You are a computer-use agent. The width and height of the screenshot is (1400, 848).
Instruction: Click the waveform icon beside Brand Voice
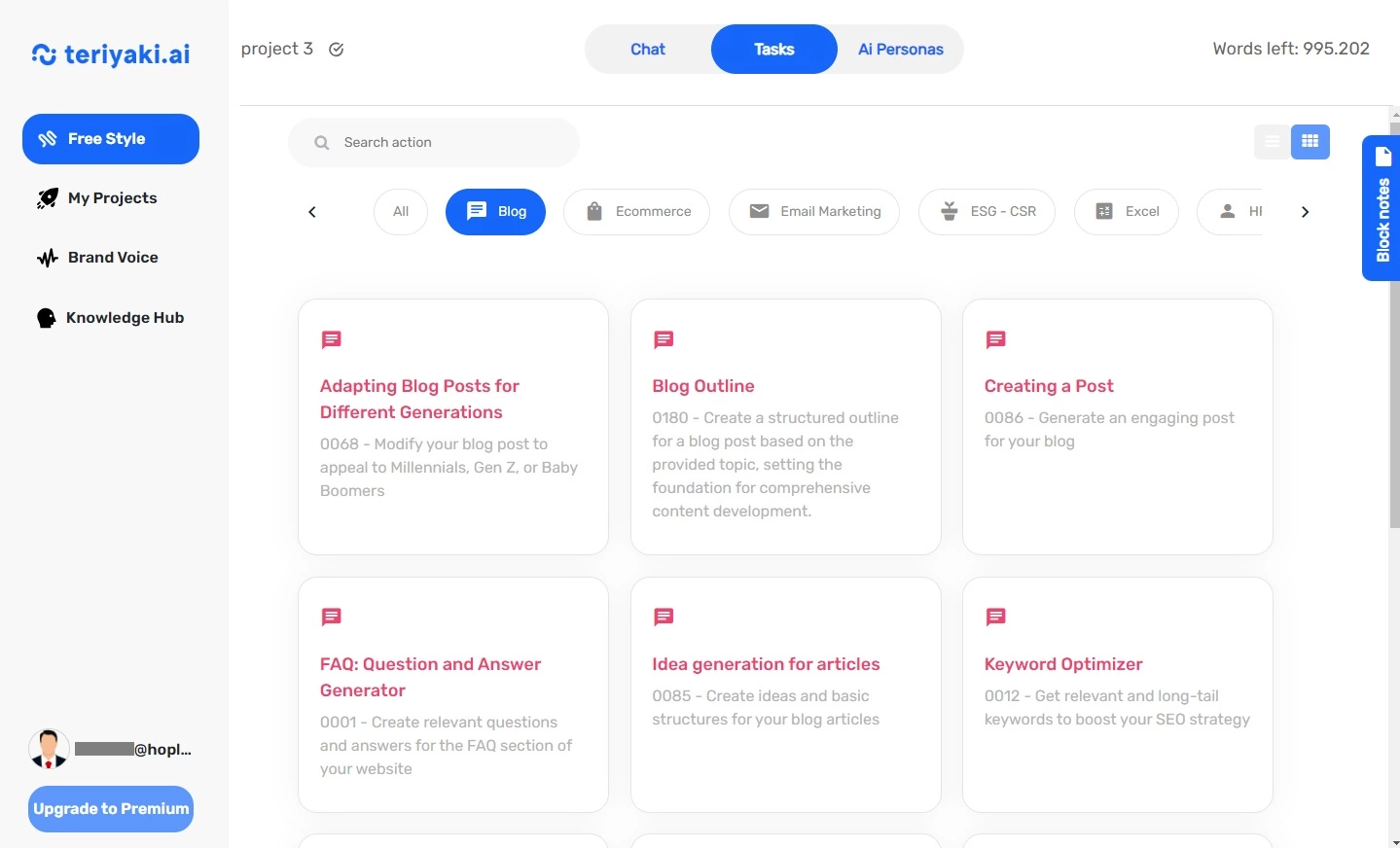tap(47, 258)
